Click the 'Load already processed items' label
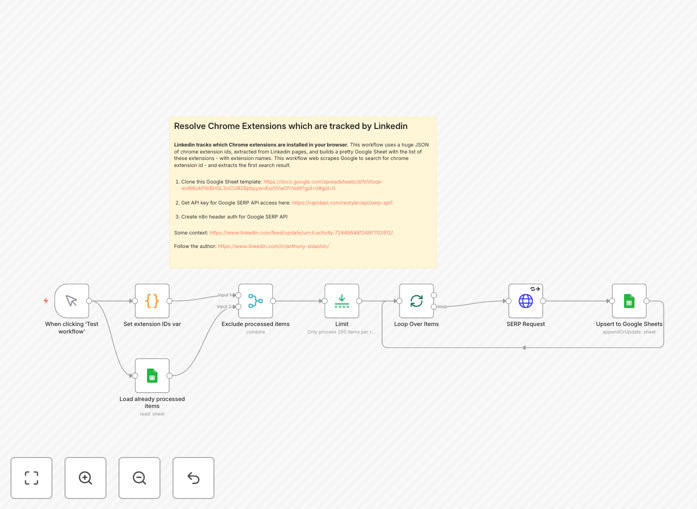The width and height of the screenshot is (697, 509). click(x=152, y=402)
